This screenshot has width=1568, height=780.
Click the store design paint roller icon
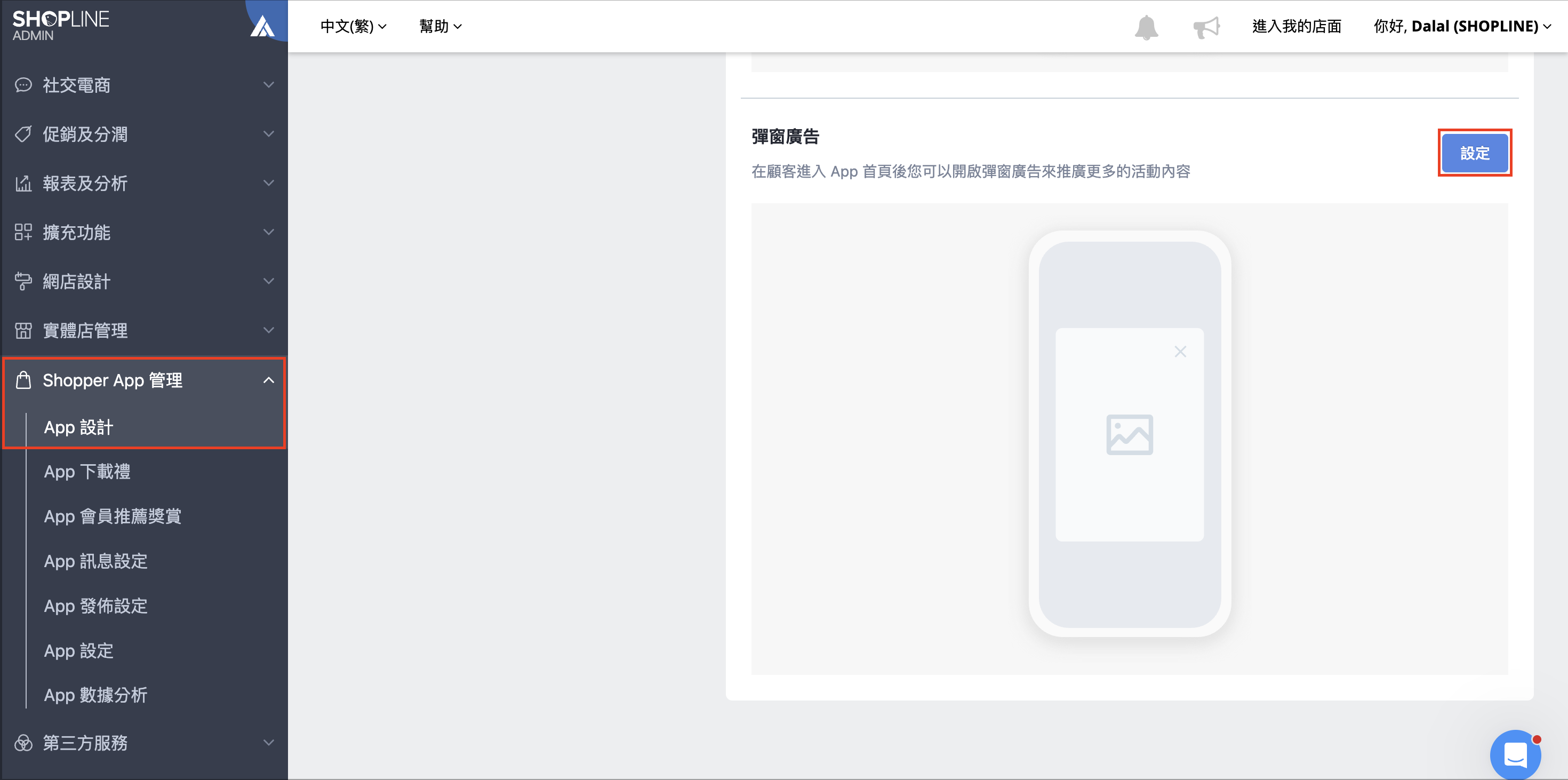[x=23, y=281]
